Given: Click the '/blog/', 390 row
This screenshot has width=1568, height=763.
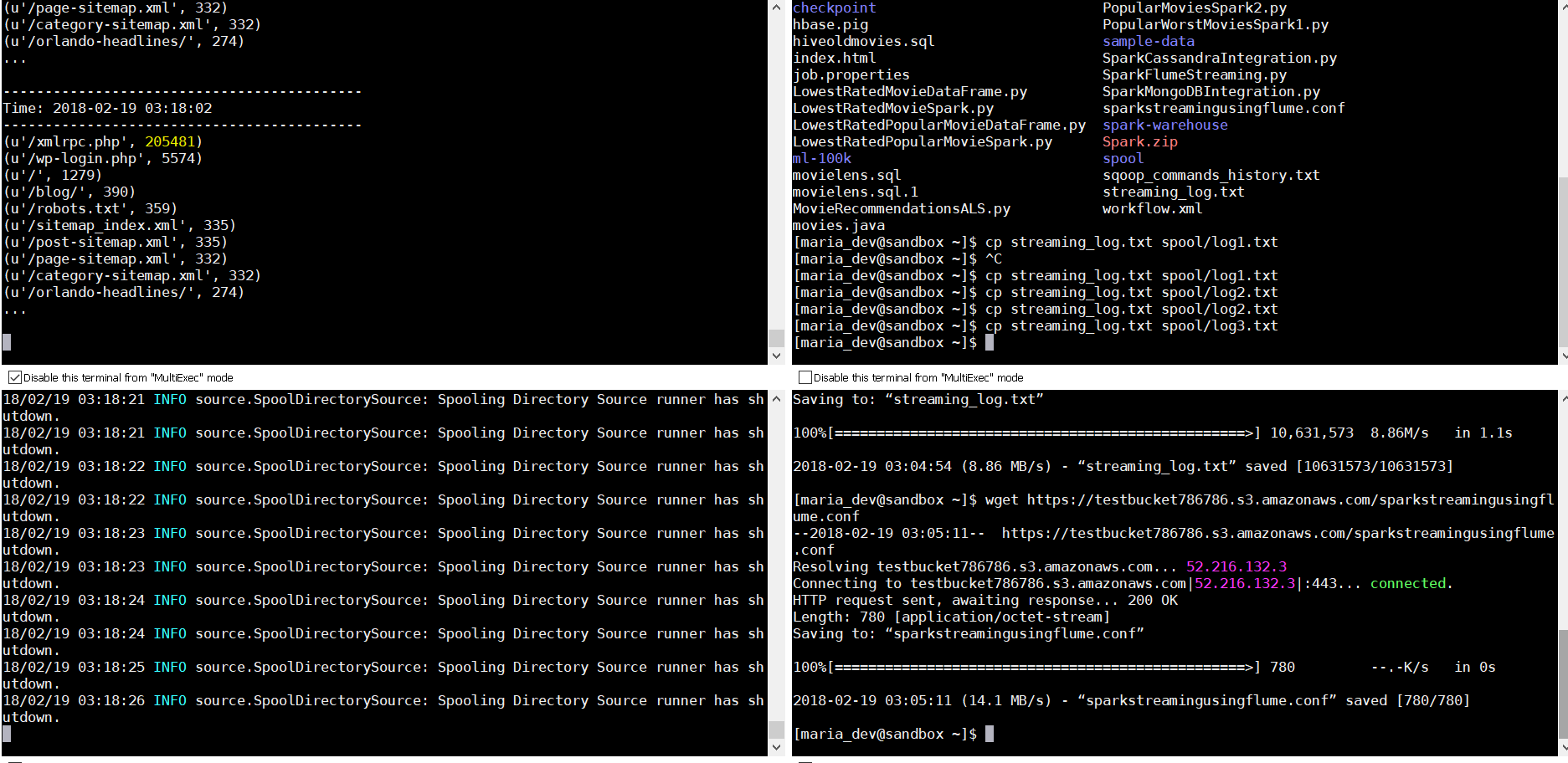Looking at the screenshot, I should click(x=69, y=192).
